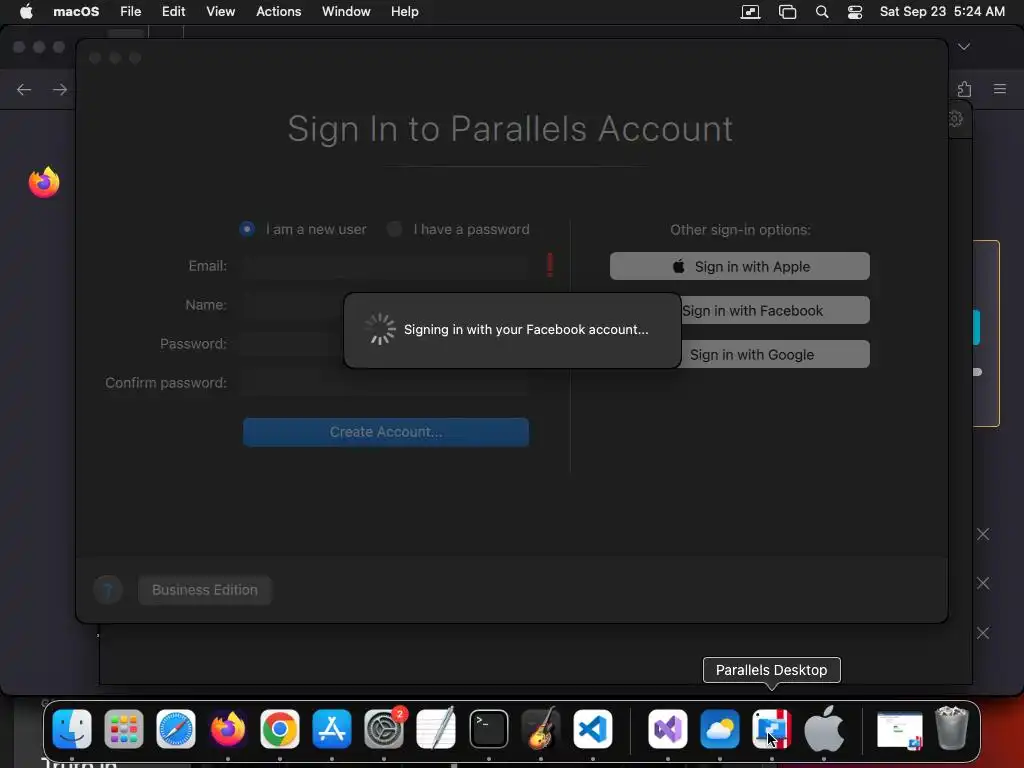Click the Parallels menu bar status icon
1024x768 pixels.
coord(750,12)
